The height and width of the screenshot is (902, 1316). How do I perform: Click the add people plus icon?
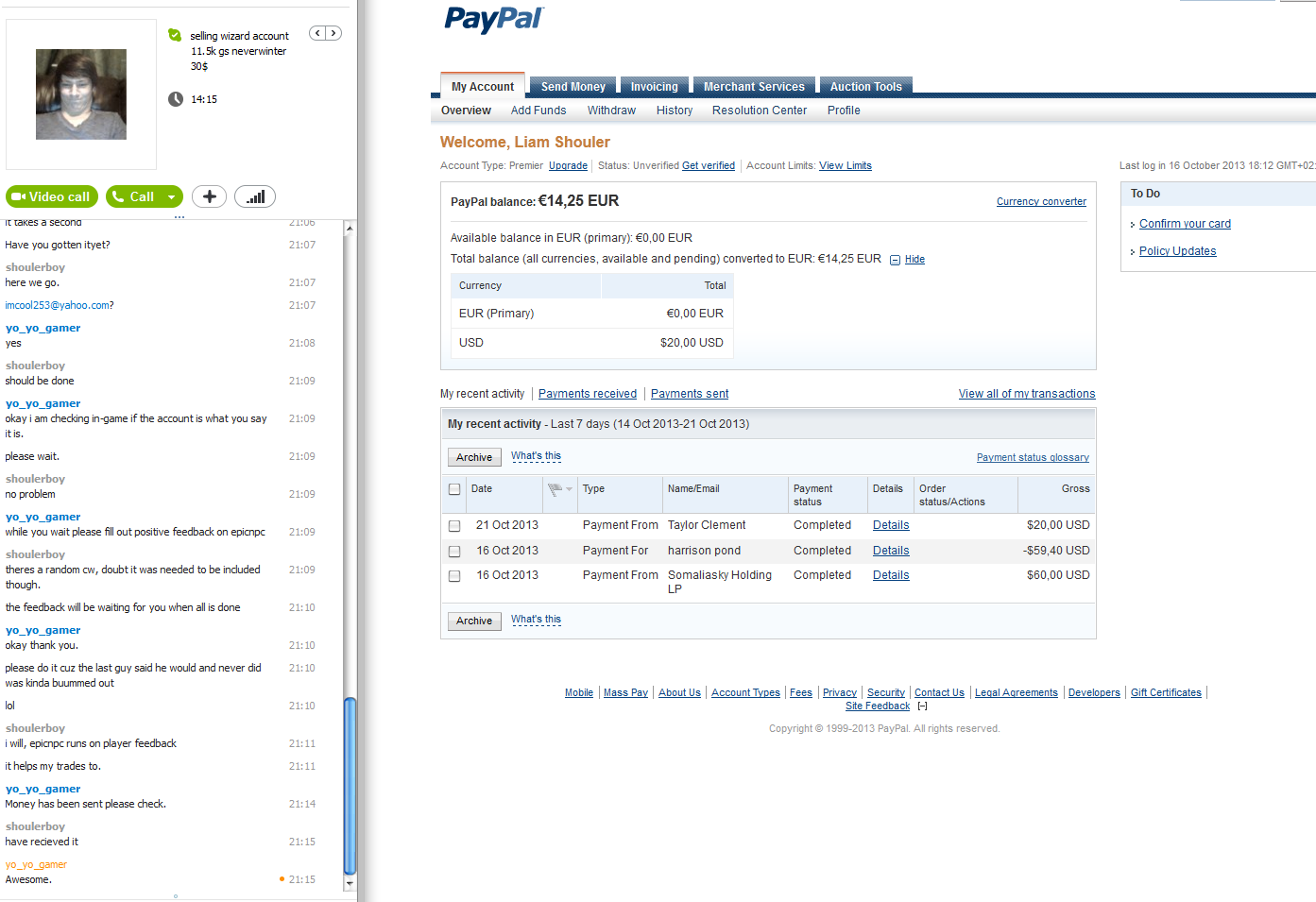click(209, 196)
